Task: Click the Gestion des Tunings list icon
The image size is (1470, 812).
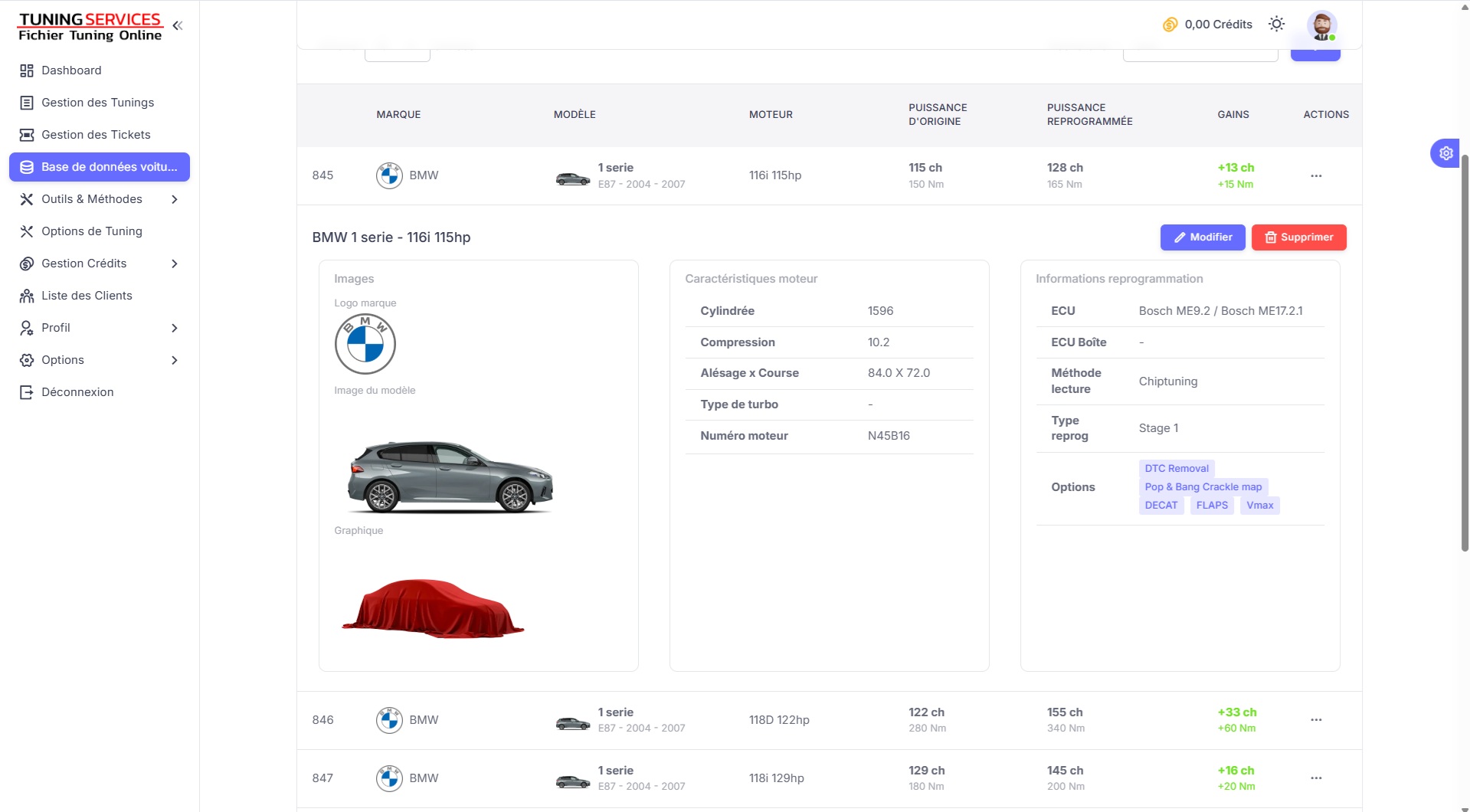Action: [27, 103]
